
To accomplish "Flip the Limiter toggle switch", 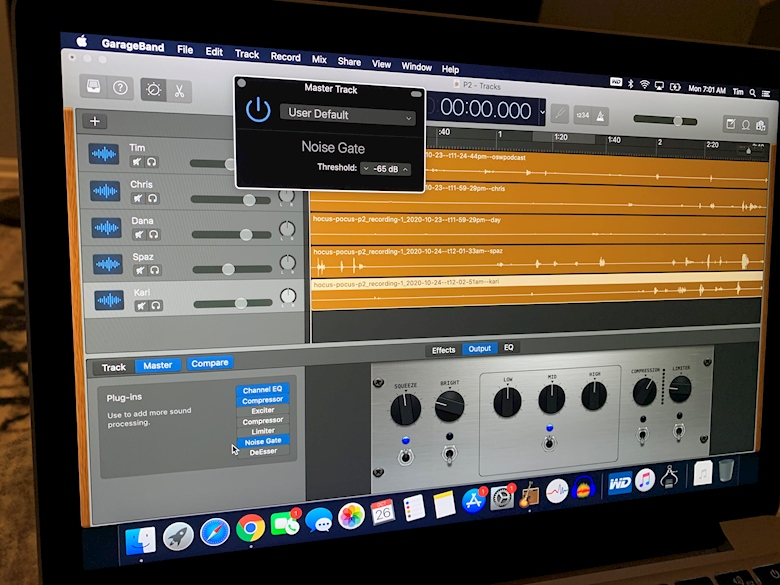I will 679,431.
